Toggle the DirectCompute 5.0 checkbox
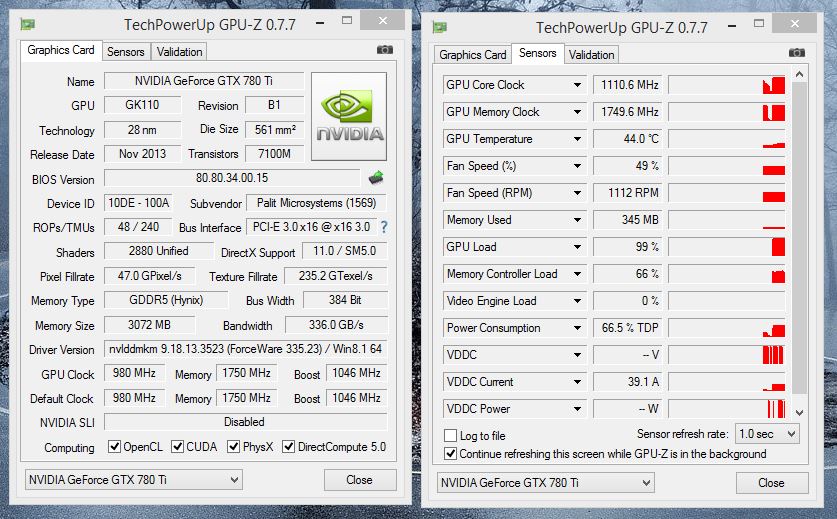Viewport: 837px width, 519px height. coord(288,446)
